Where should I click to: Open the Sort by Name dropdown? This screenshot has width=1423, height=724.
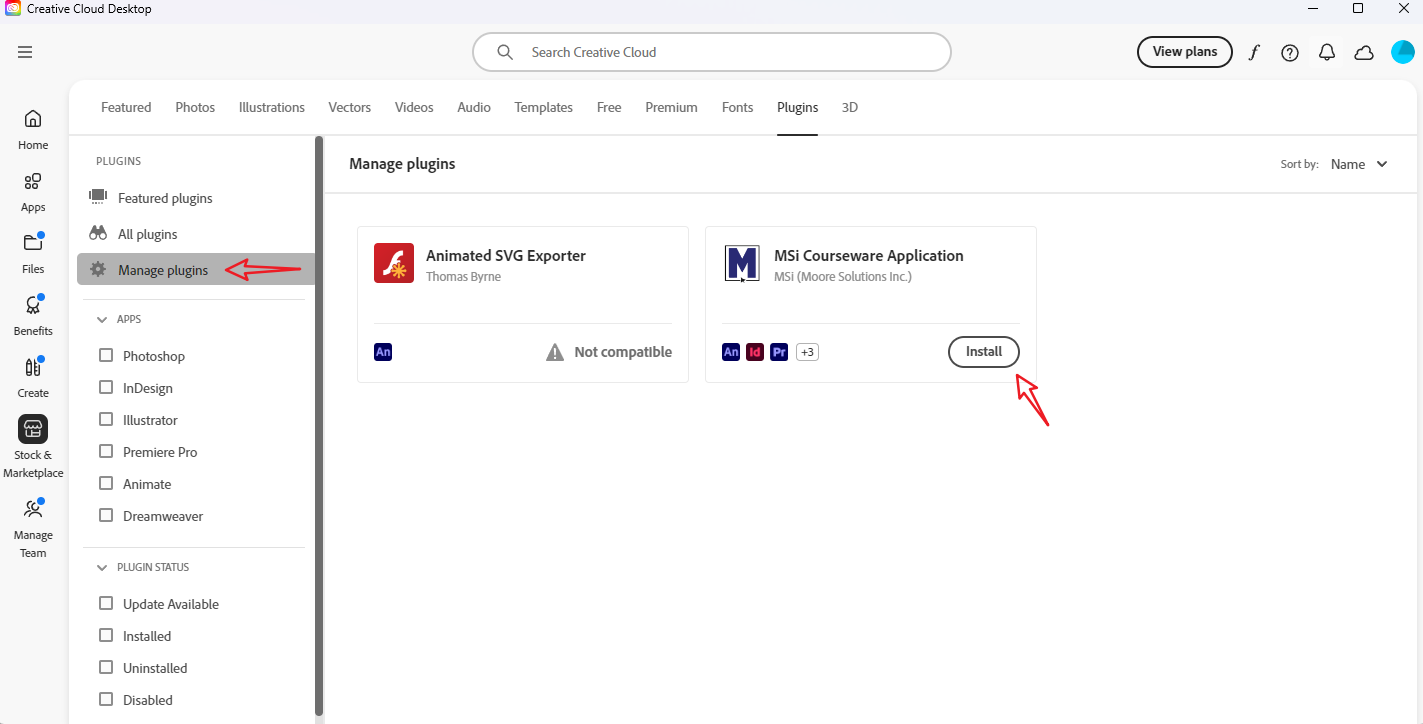tap(1359, 164)
